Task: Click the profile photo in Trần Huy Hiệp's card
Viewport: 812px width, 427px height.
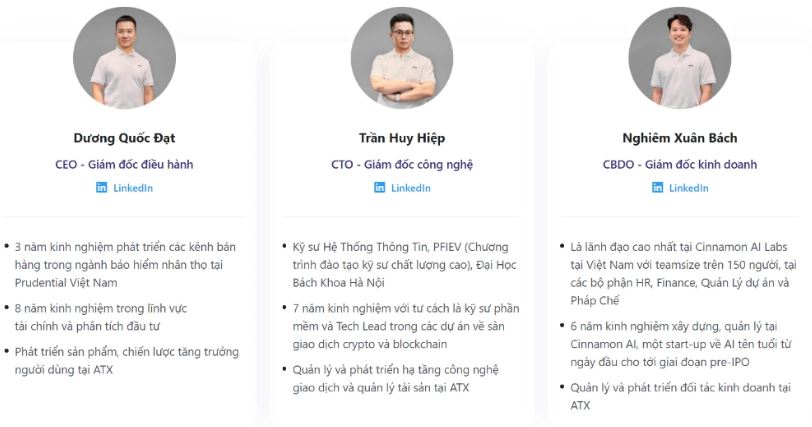Action: pos(402,58)
